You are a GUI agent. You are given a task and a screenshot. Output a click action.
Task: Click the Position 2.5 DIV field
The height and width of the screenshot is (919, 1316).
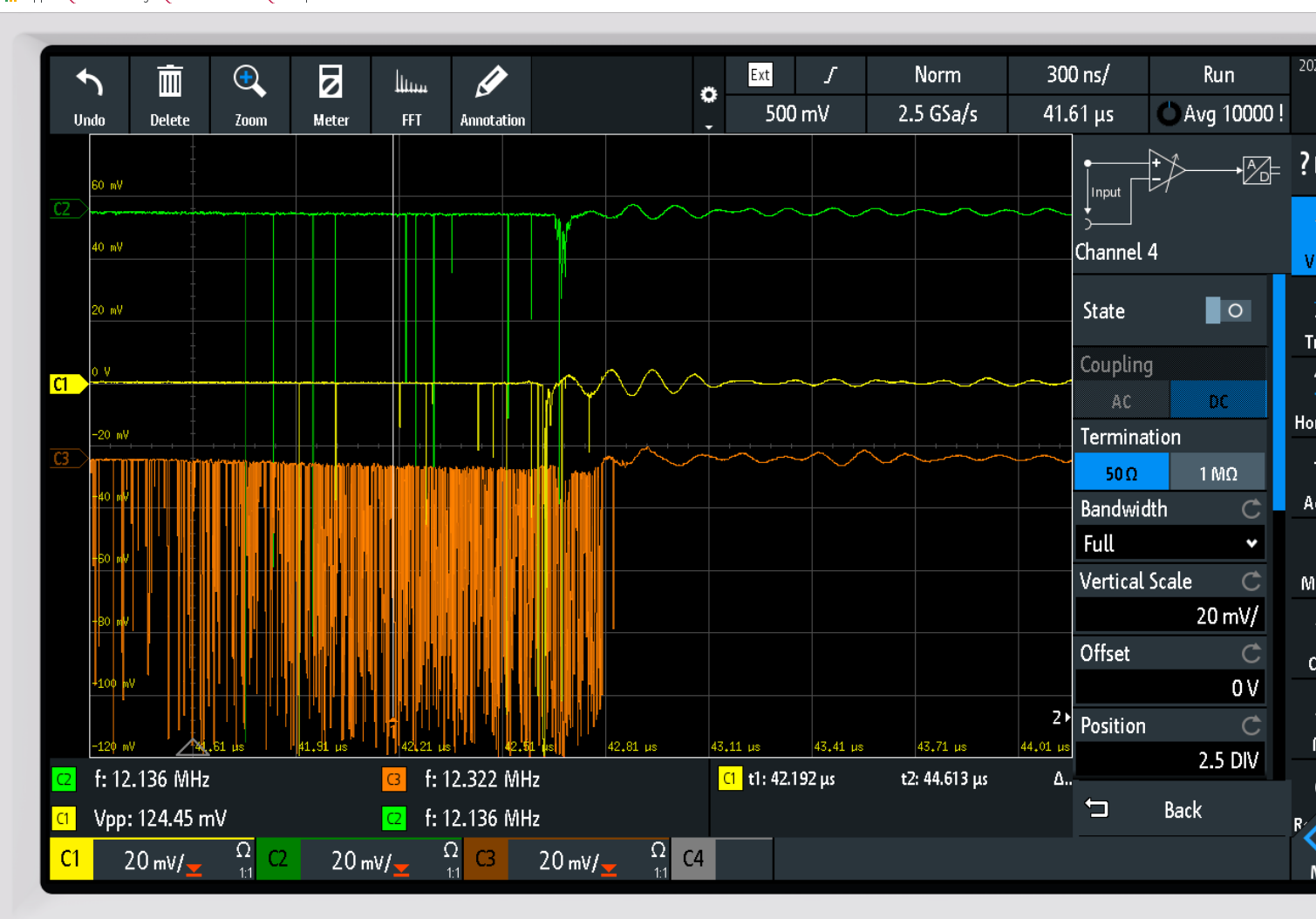(1169, 760)
